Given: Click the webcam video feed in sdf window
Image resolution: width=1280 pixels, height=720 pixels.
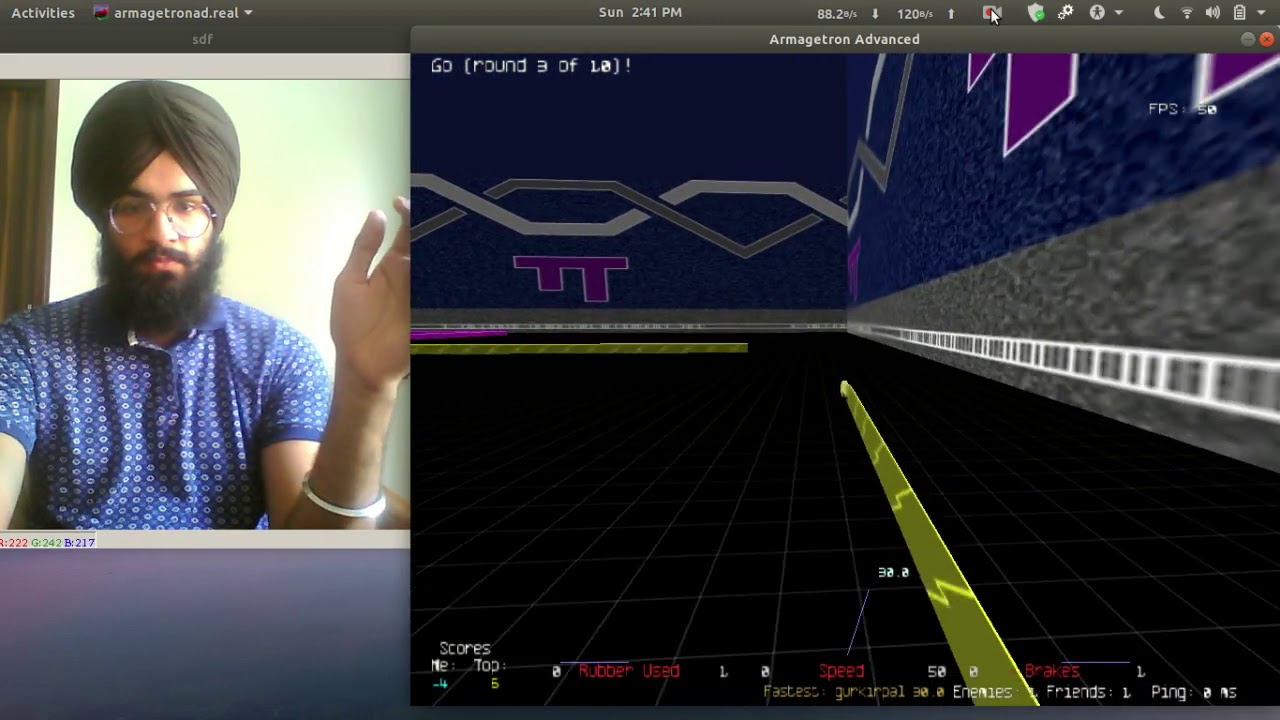Looking at the screenshot, I should point(205,304).
